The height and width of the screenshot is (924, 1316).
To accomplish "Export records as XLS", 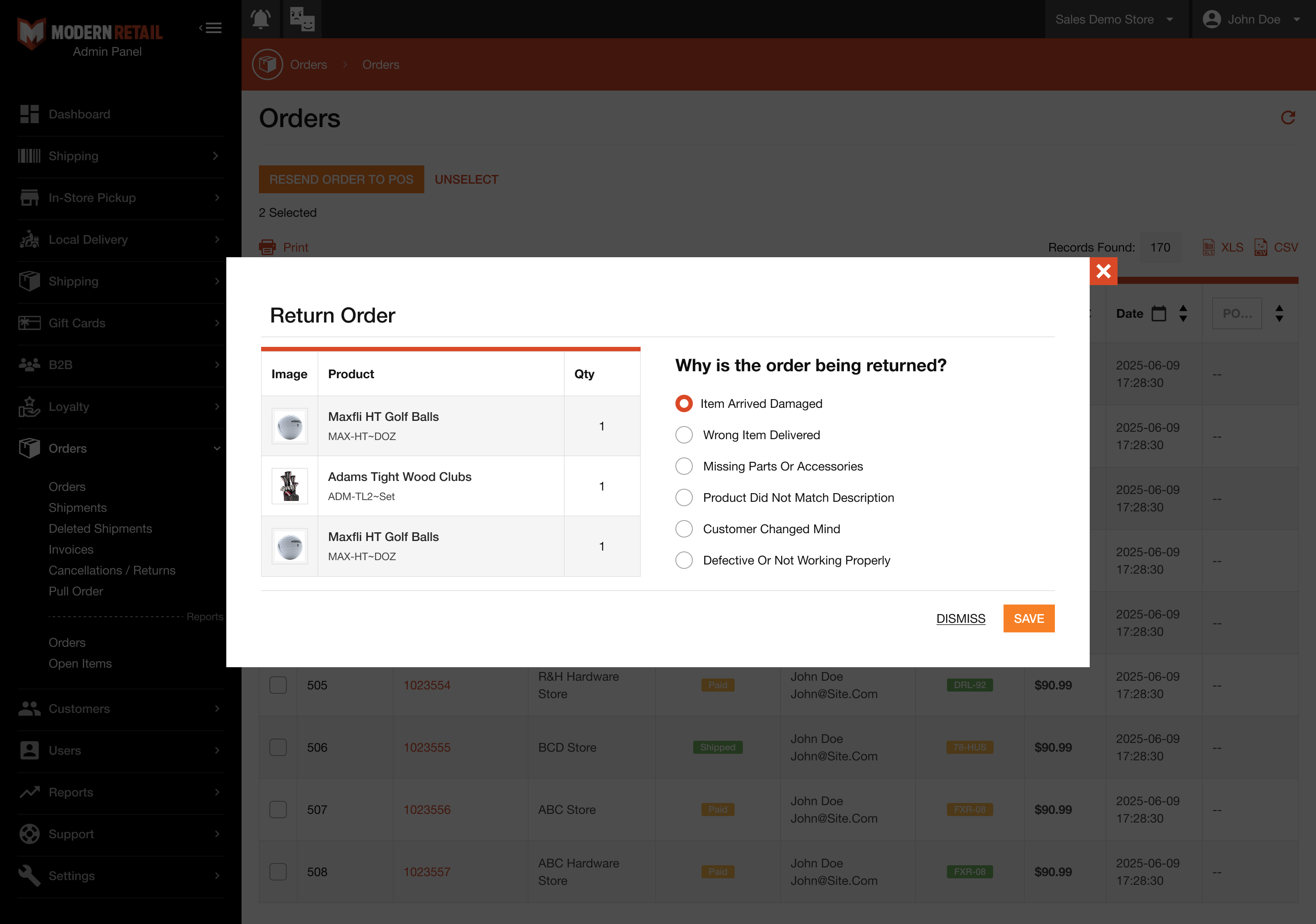I will [1222, 247].
